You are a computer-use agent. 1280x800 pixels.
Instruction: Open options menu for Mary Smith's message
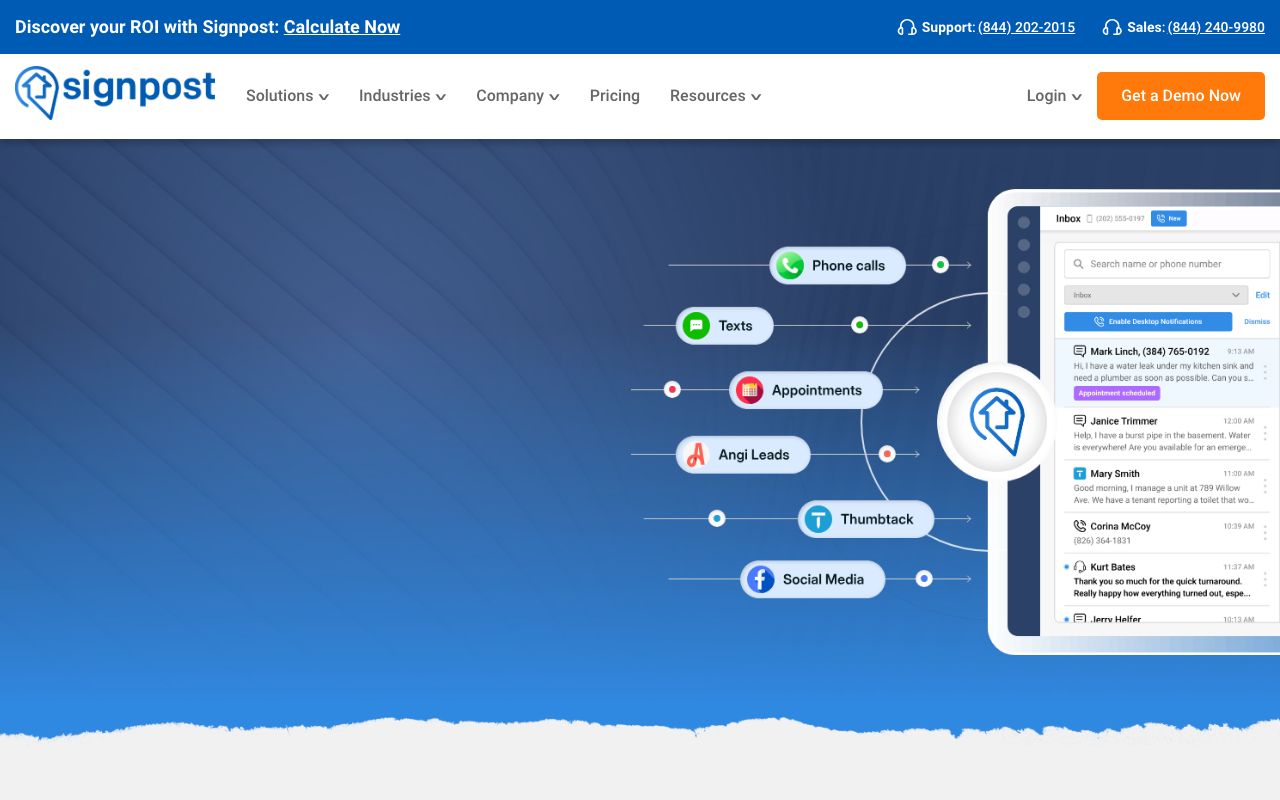pos(1265,486)
